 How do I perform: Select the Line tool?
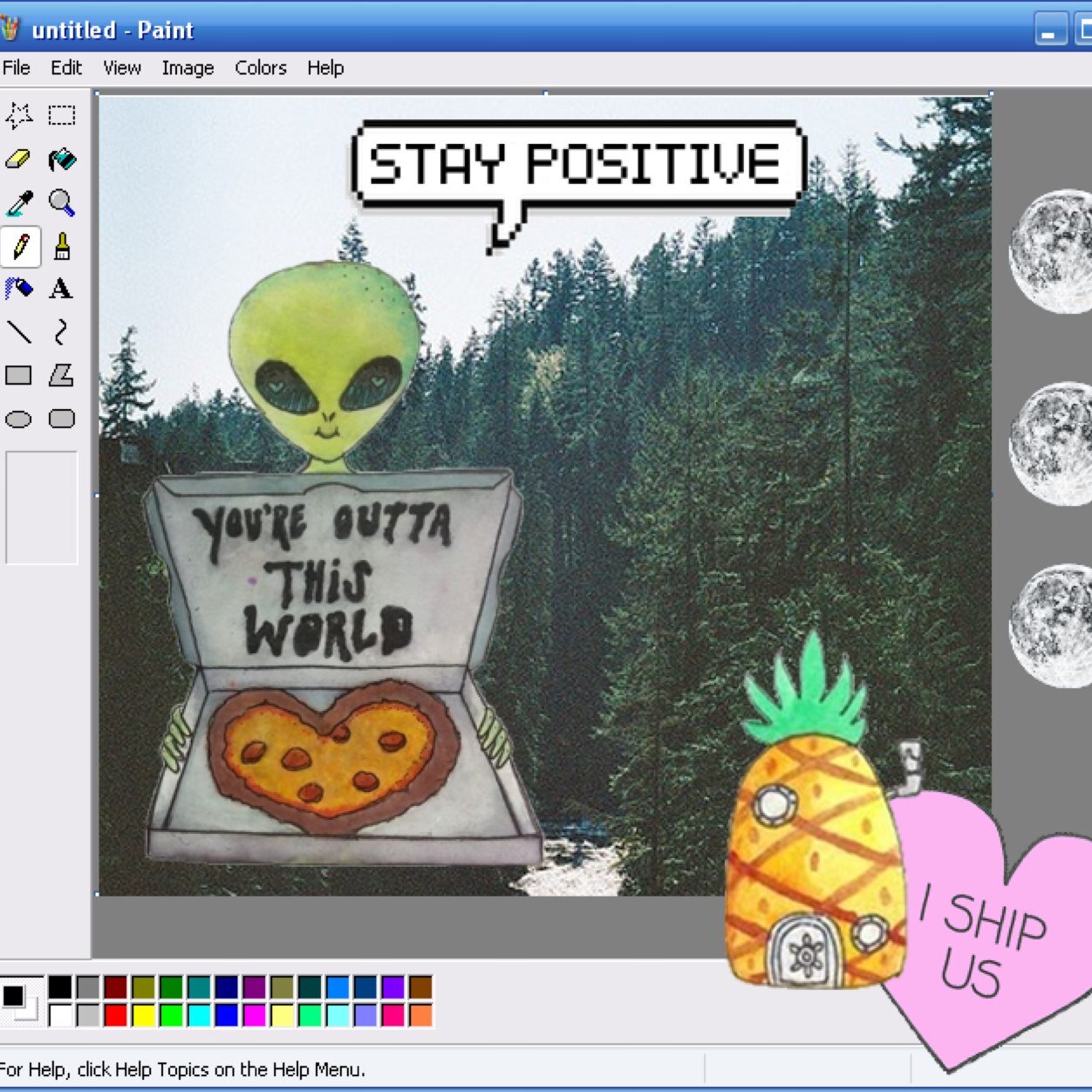pos(19,332)
